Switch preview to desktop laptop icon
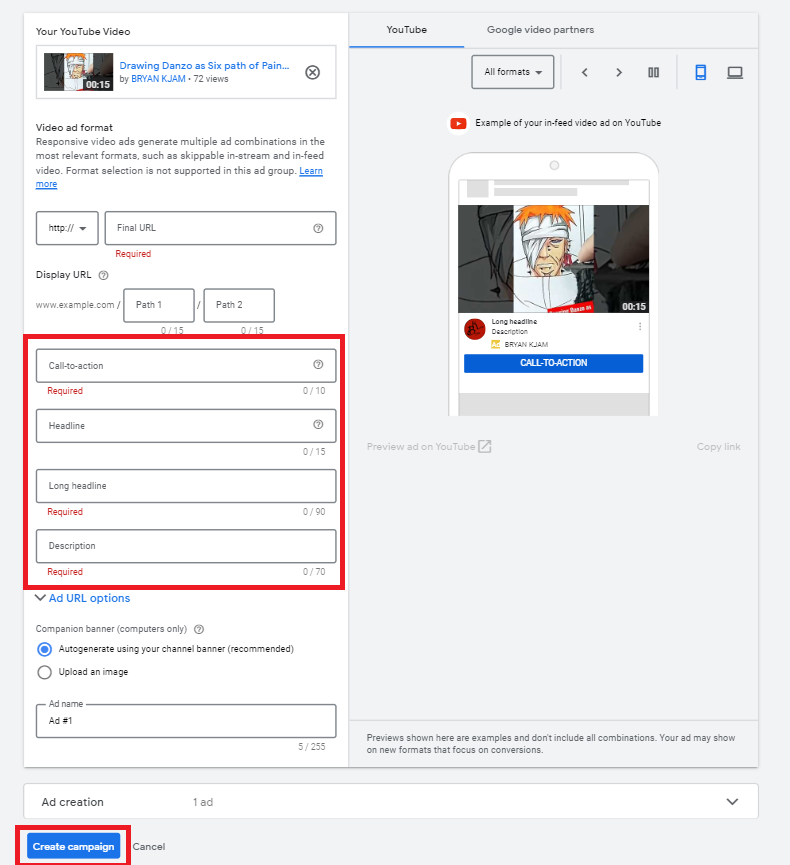Screen dimensions: 790x865 [x=735, y=72]
